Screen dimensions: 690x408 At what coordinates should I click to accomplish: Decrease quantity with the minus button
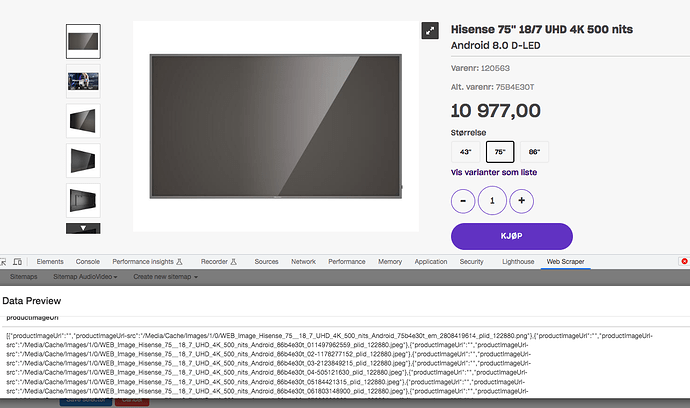pos(464,200)
